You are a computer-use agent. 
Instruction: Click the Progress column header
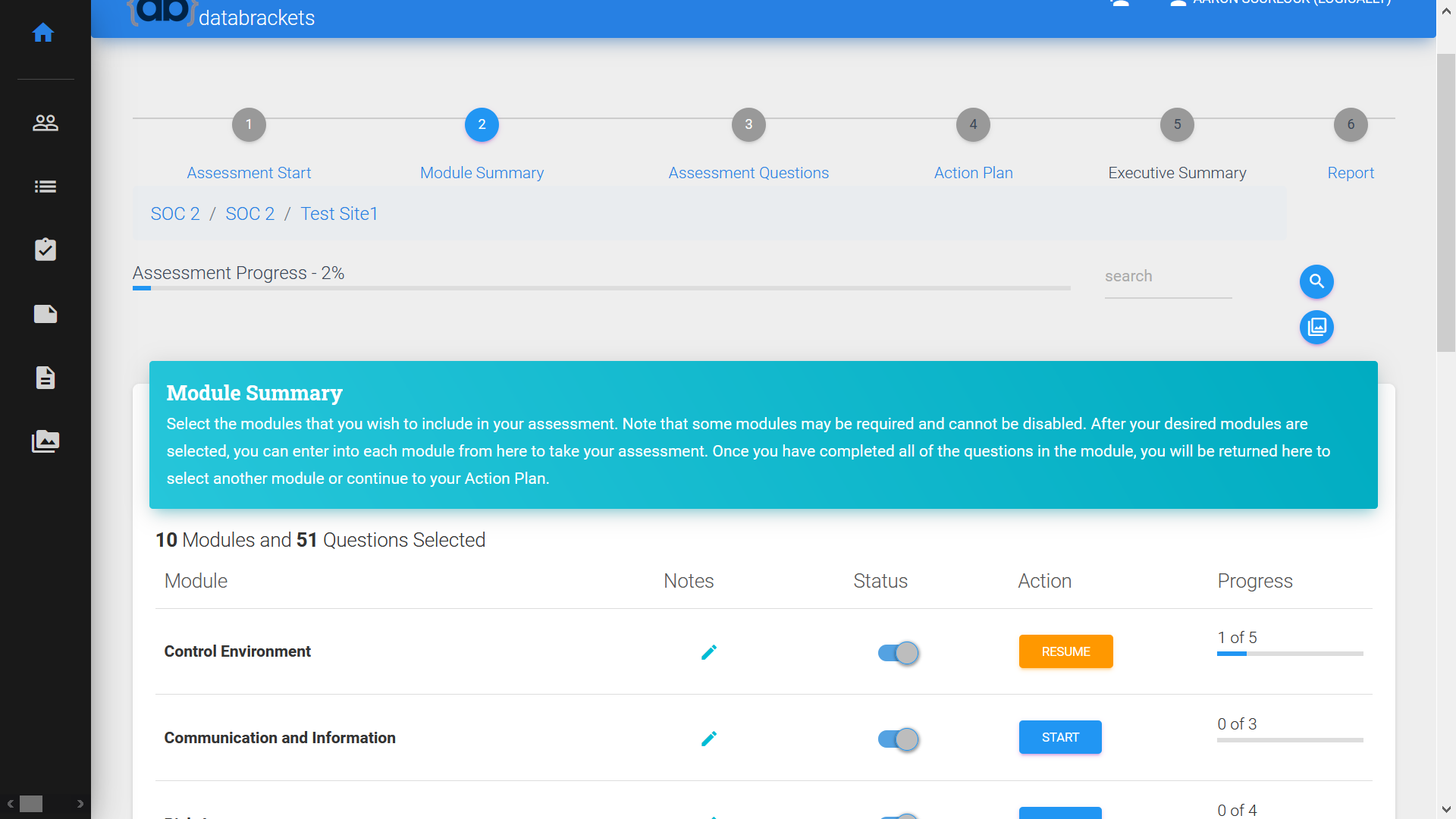1255,581
